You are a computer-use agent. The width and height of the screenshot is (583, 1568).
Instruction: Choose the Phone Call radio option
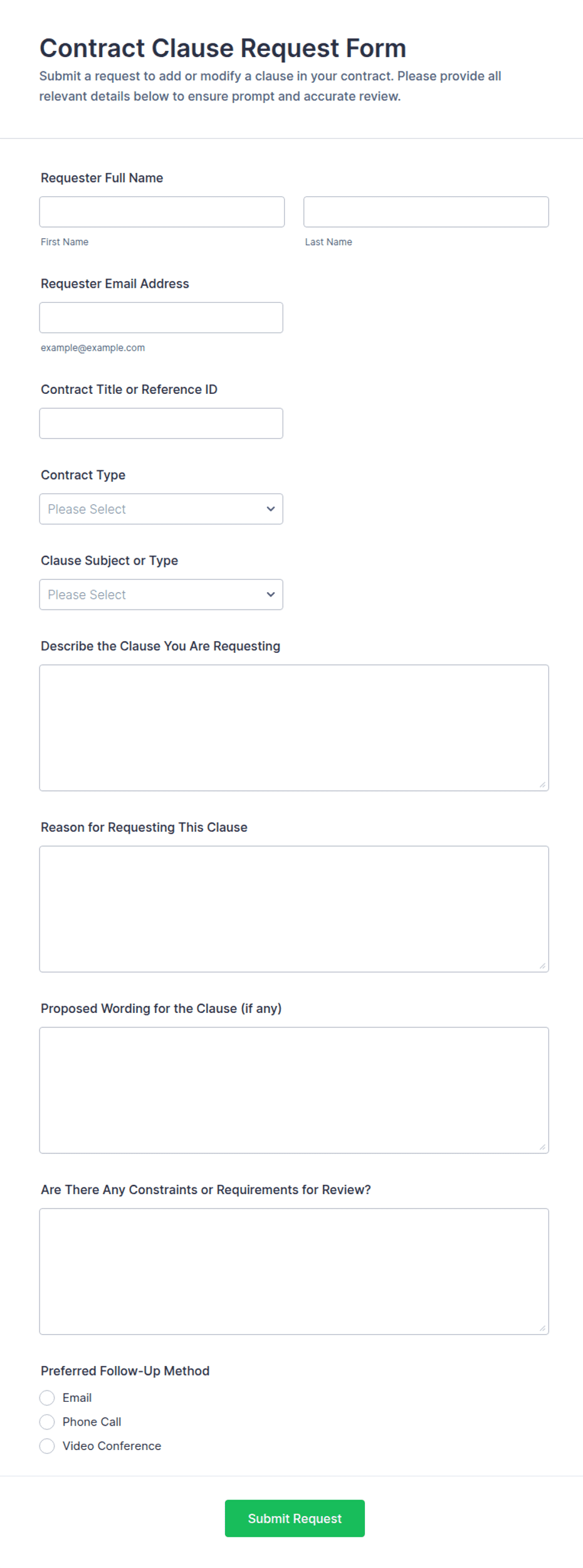pyautogui.click(x=47, y=1422)
